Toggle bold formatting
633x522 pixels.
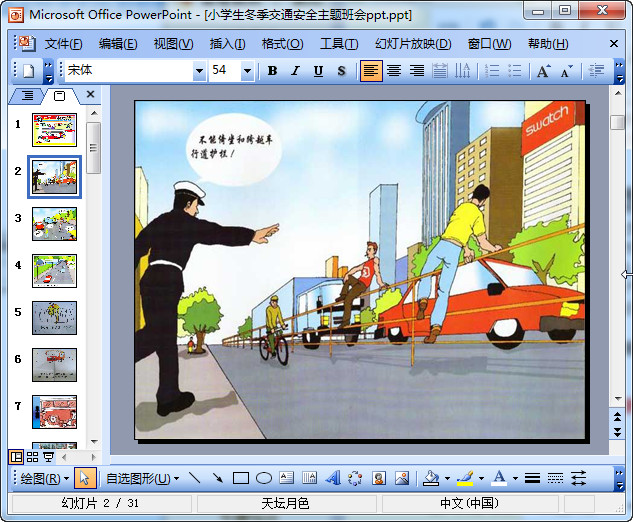pyautogui.click(x=272, y=71)
